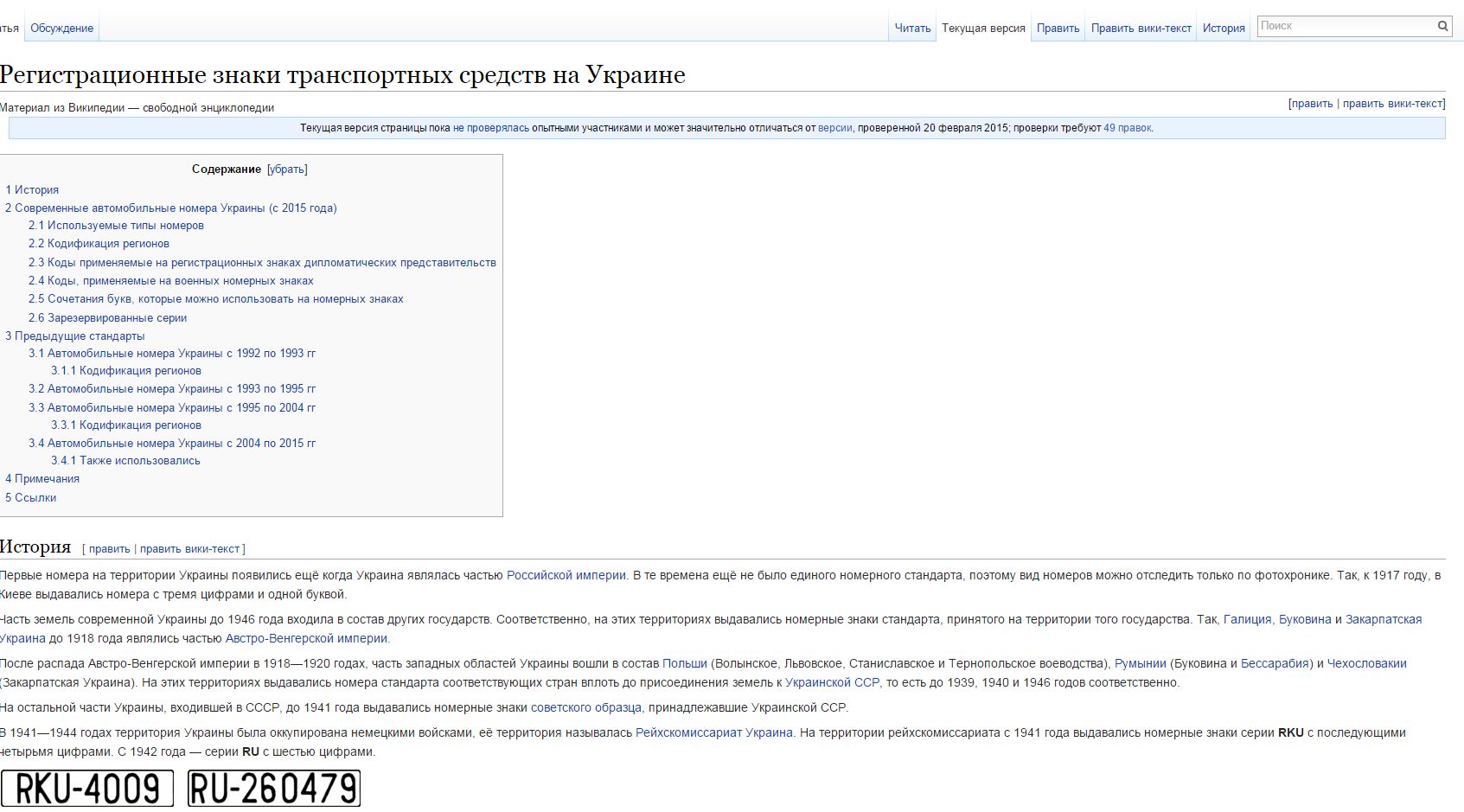Go to 4 Примечания
1464x812 pixels.
[42, 479]
